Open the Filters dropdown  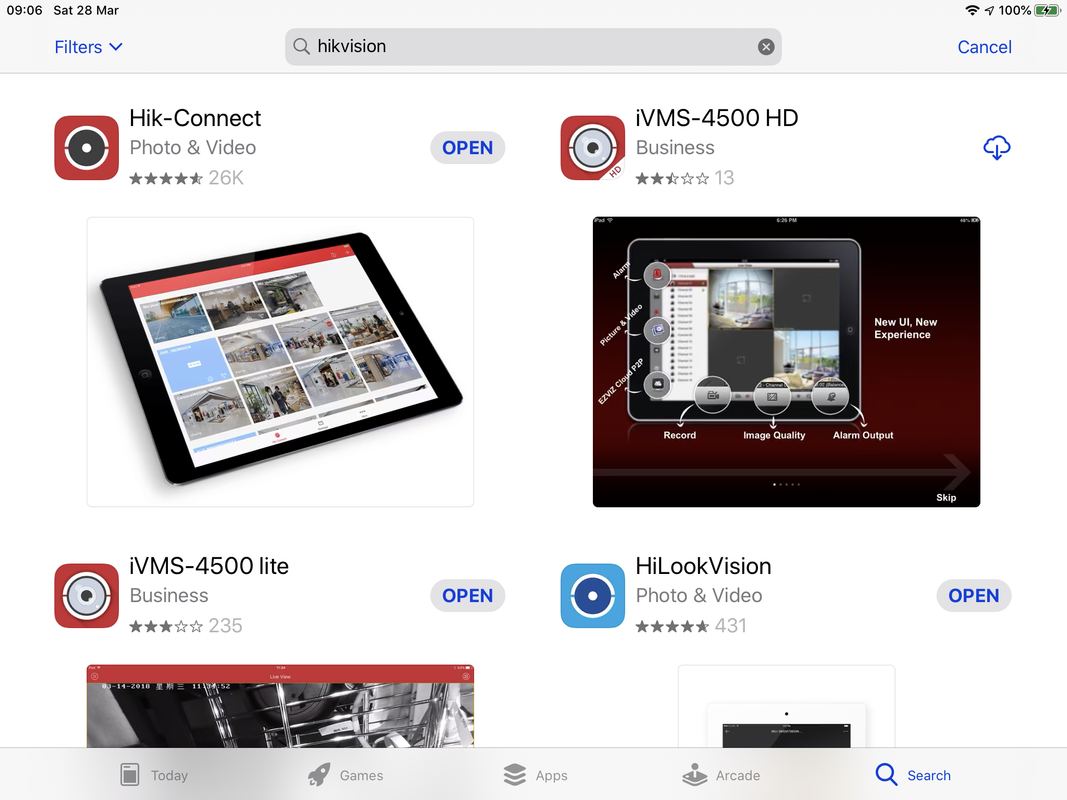point(88,47)
